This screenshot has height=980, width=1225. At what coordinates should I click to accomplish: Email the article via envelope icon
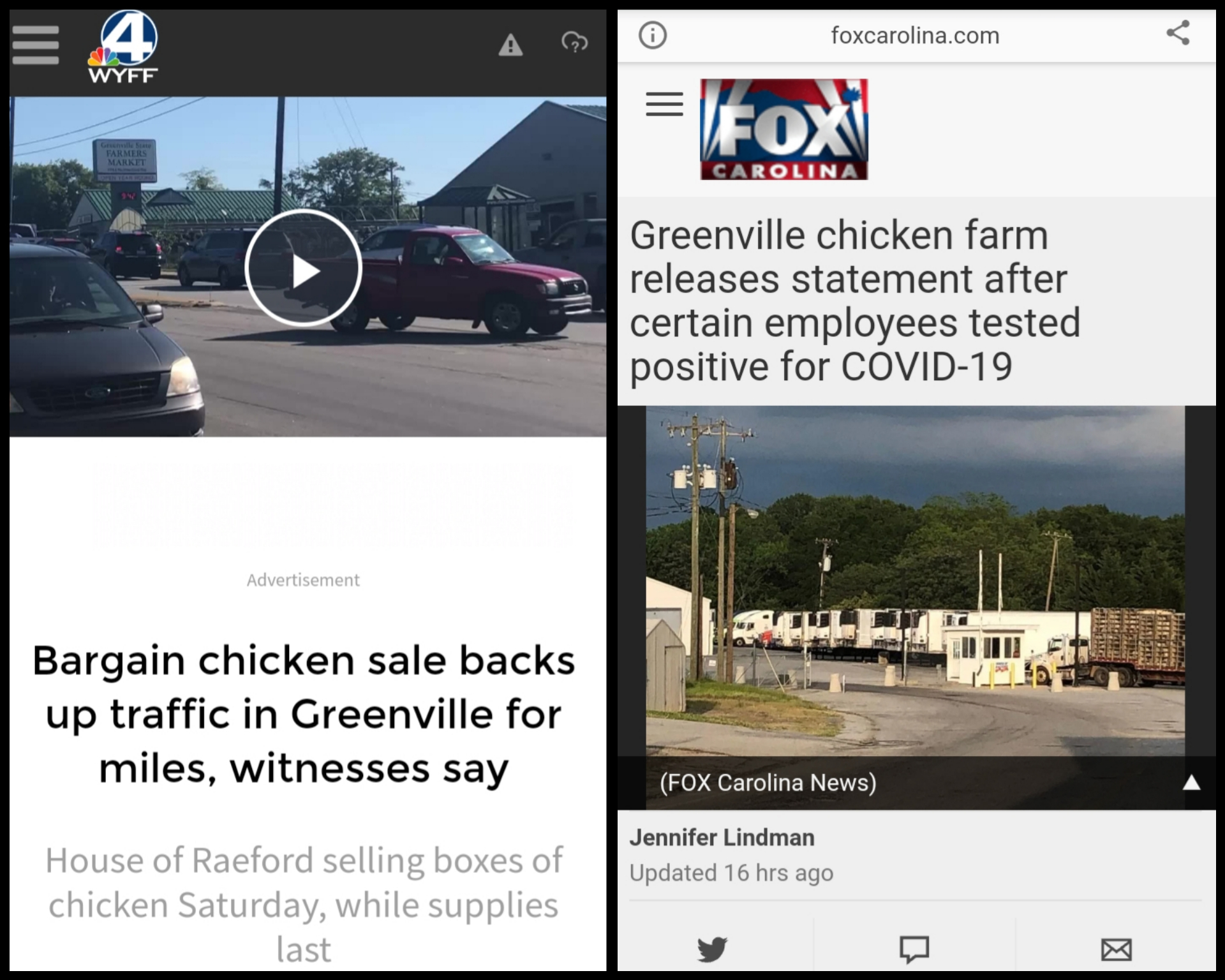(x=1117, y=949)
